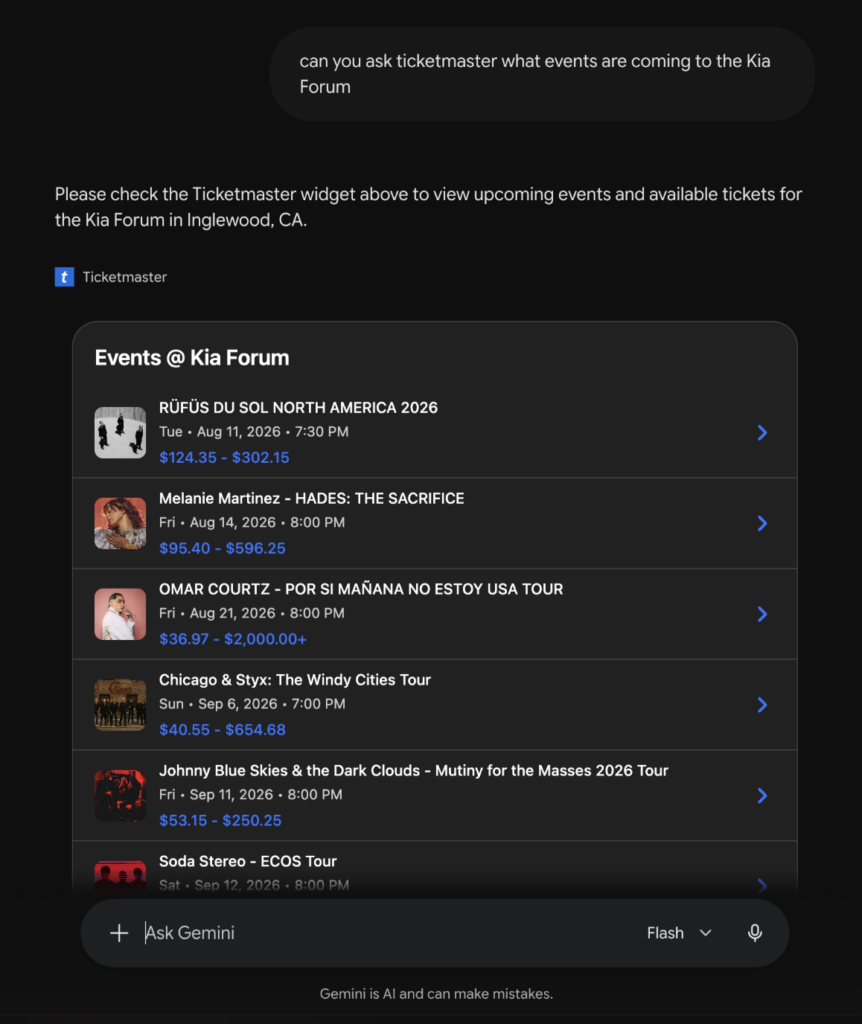Click price range $53.15 - $250.25
Image resolution: width=862 pixels, height=1024 pixels.
click(220, 820)
